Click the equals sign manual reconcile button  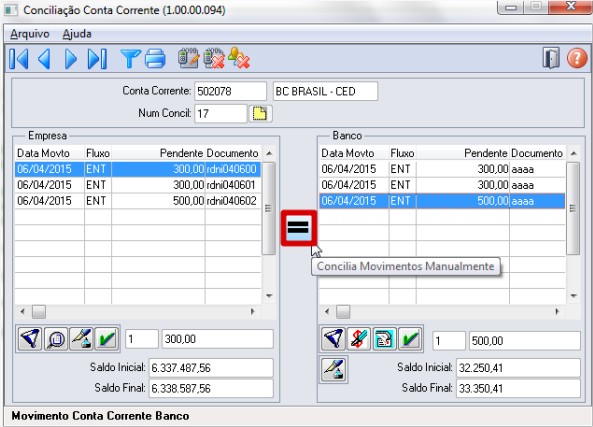298,228
